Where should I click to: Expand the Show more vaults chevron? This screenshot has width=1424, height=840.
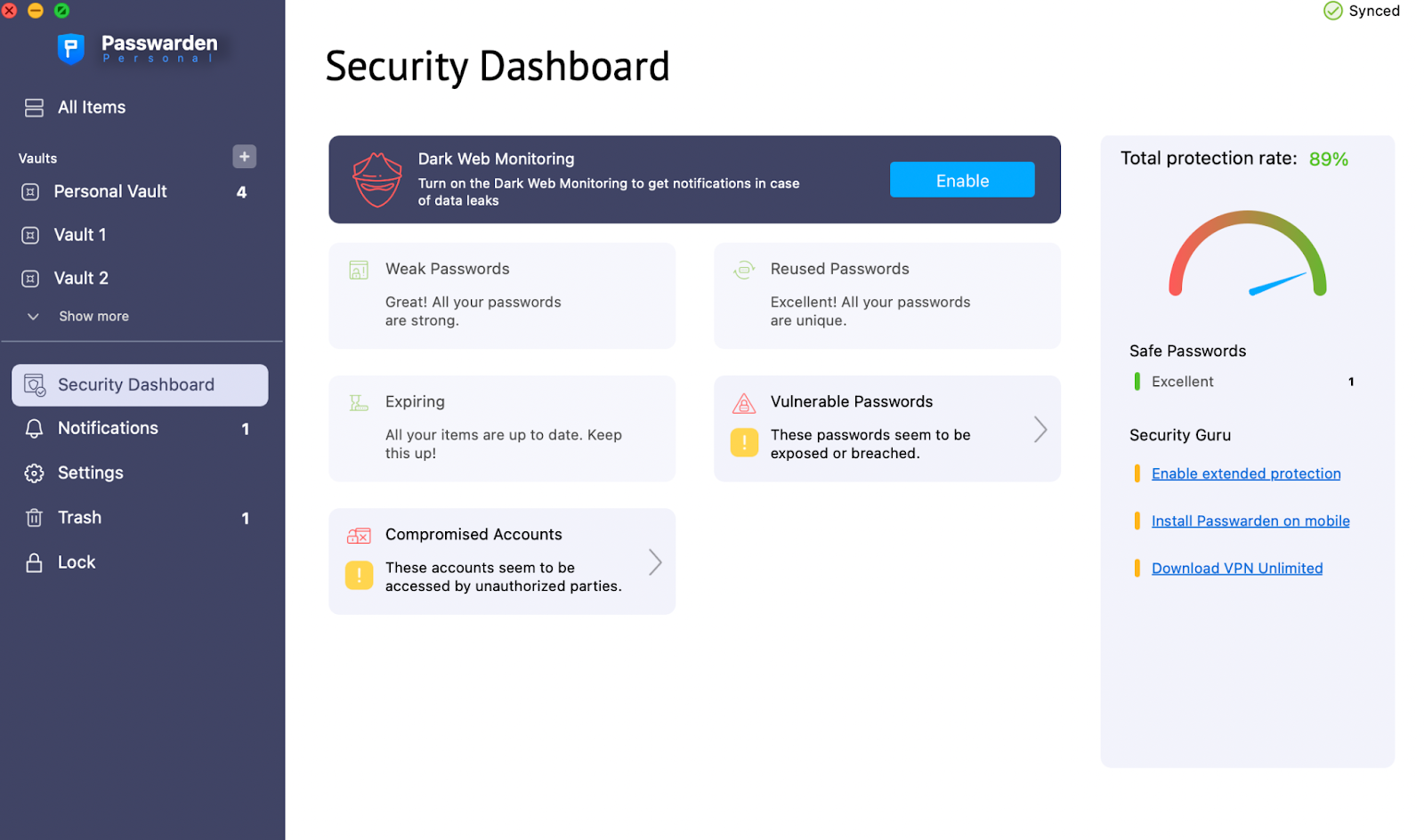click(x=33, y=317)
